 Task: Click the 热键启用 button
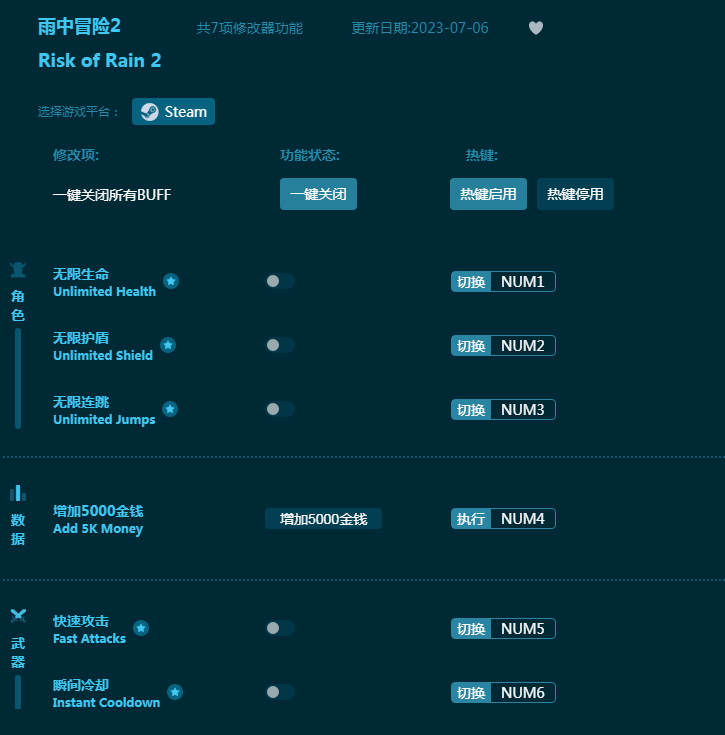tap(488, 194)
